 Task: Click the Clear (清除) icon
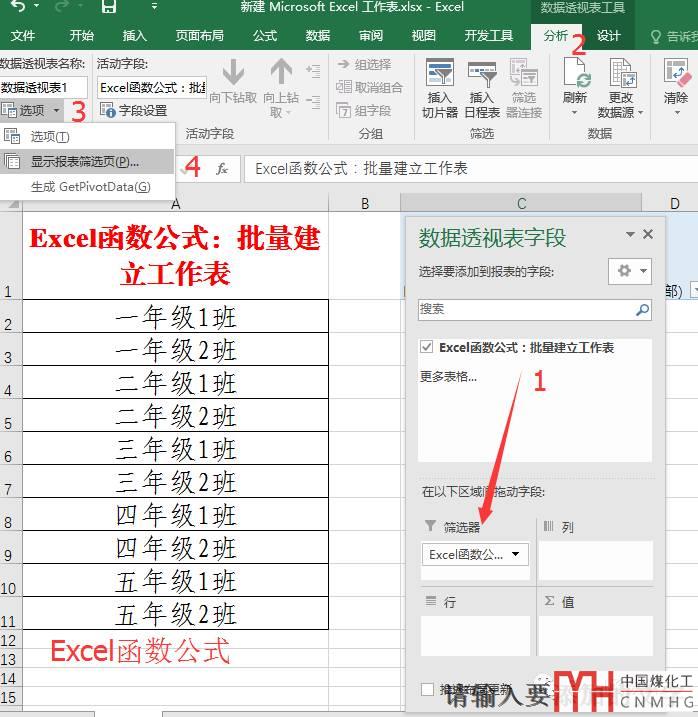click(x=676, y=77)
